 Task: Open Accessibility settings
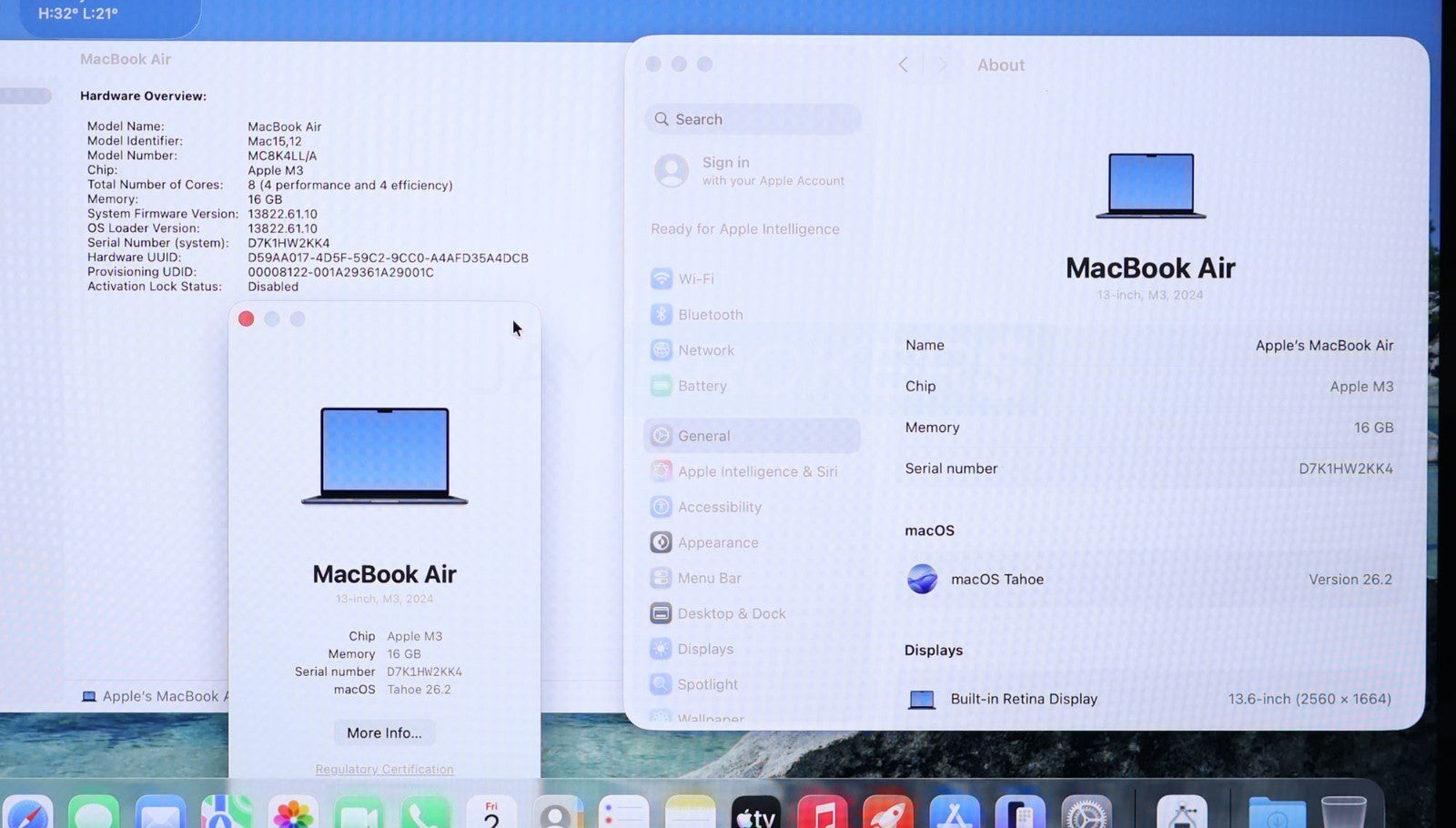718,507
